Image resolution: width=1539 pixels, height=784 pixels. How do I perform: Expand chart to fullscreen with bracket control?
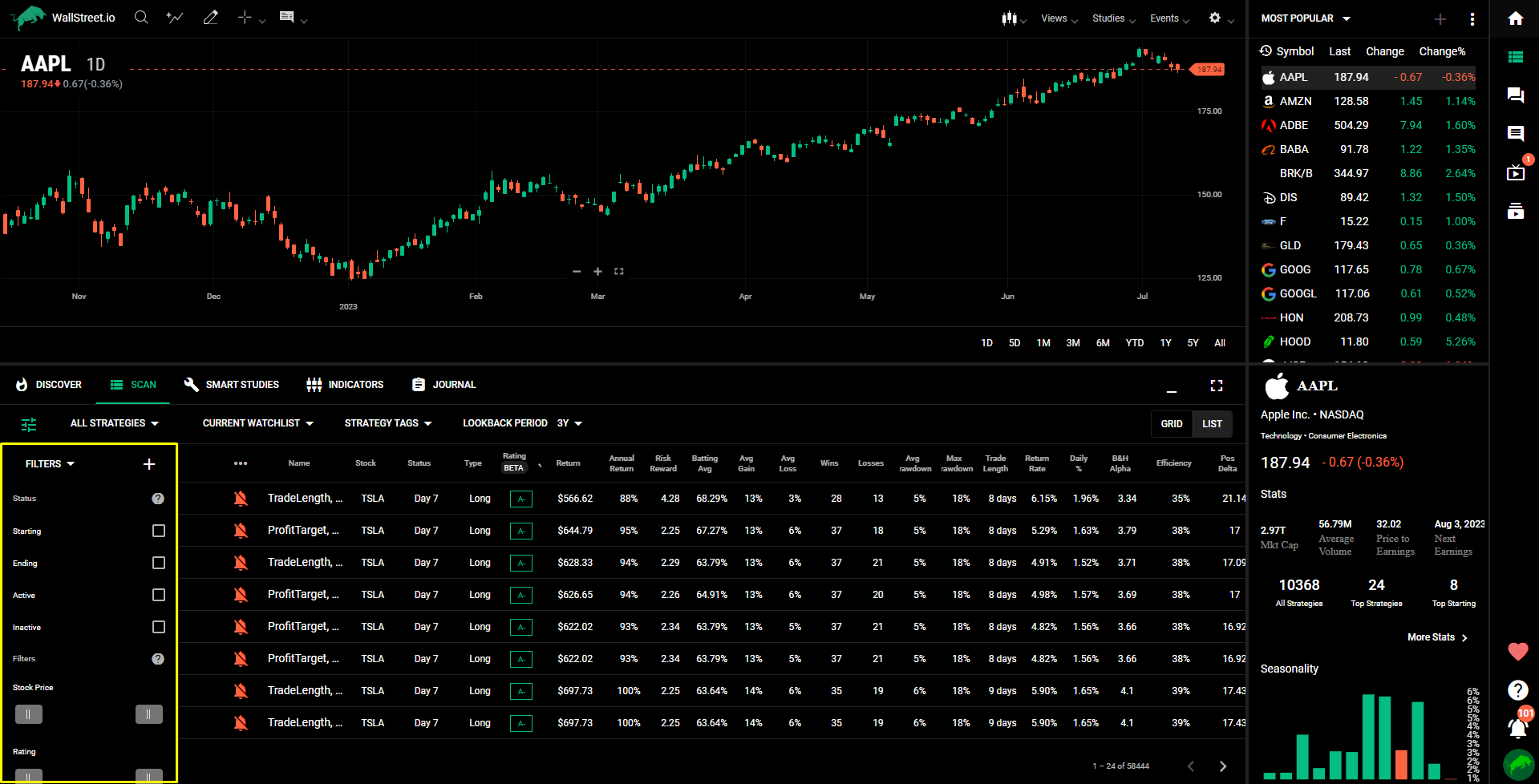pos(619,272)
